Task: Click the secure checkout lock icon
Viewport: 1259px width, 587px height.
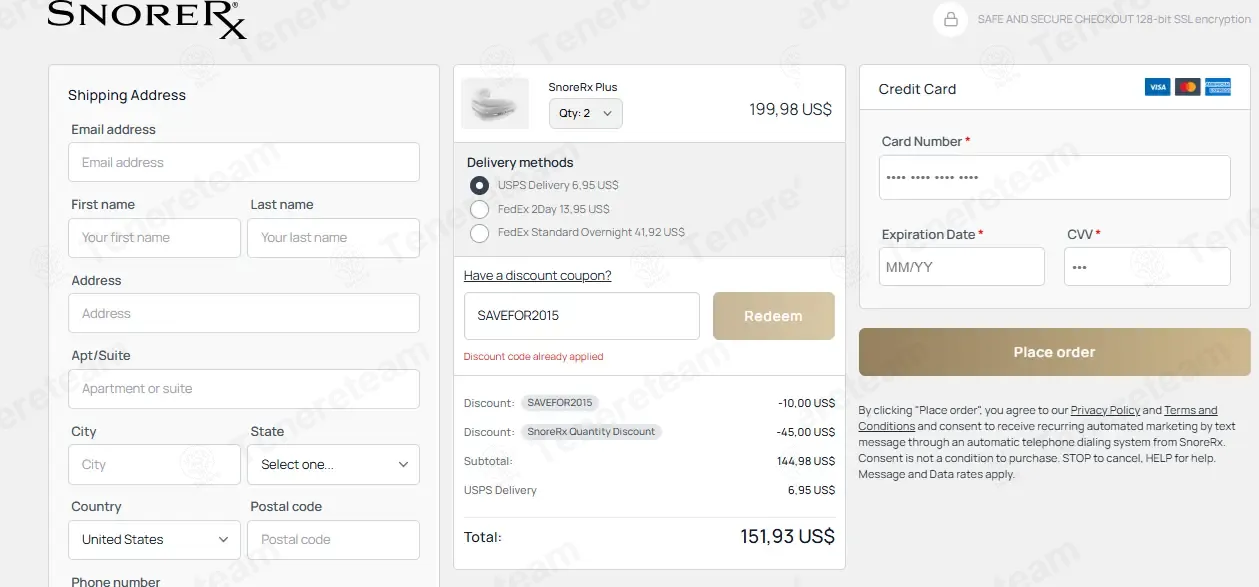Action: coord(950,19)
